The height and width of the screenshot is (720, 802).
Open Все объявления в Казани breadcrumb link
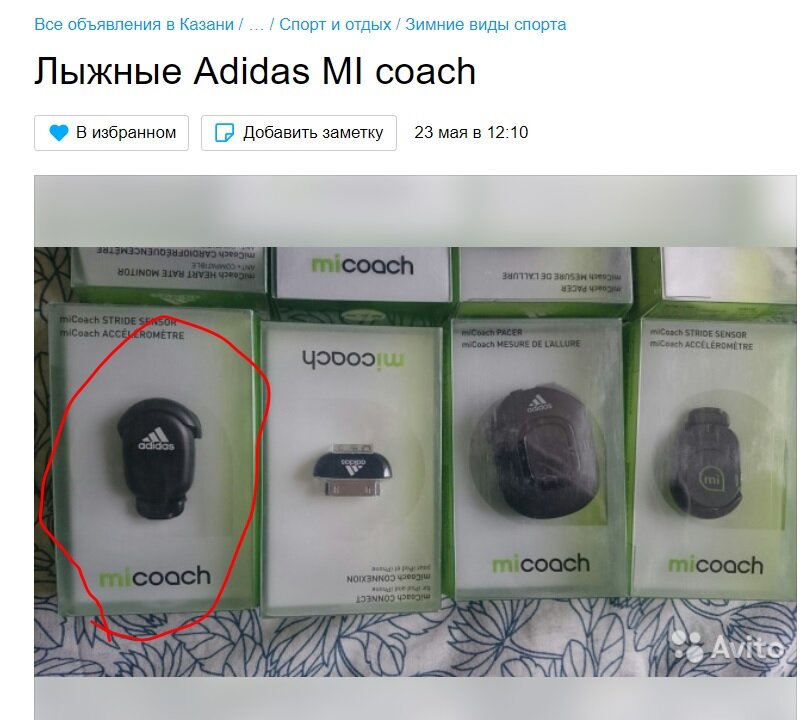coord(134,25)
